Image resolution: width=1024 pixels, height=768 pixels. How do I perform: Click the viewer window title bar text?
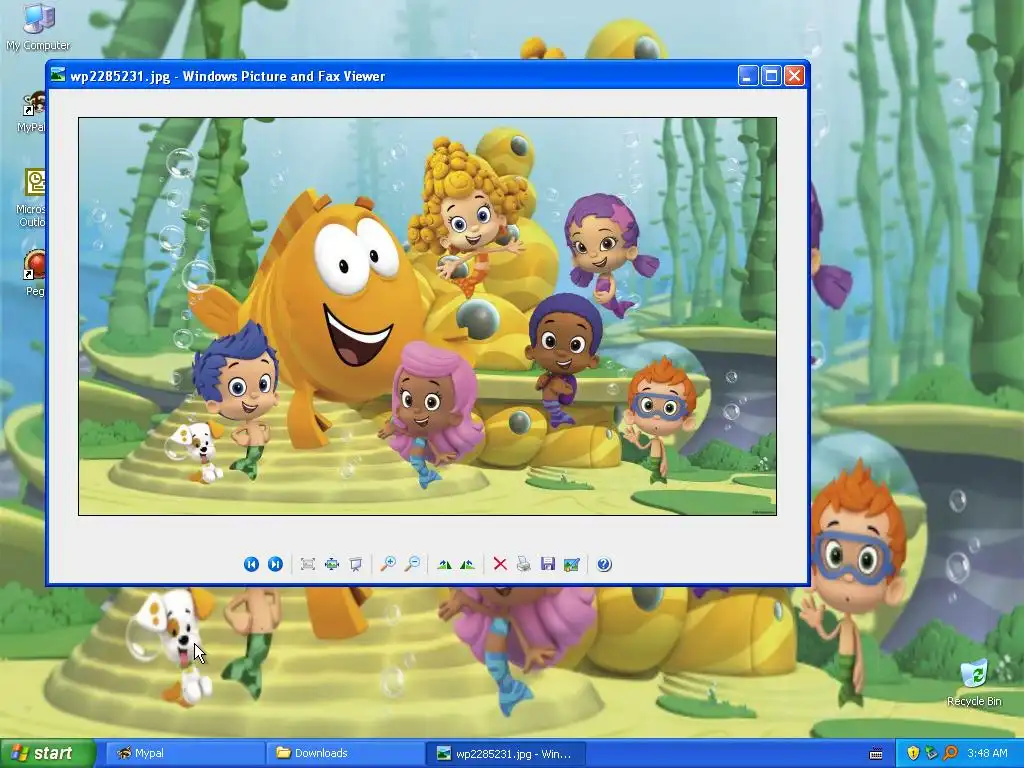(228, 76)
